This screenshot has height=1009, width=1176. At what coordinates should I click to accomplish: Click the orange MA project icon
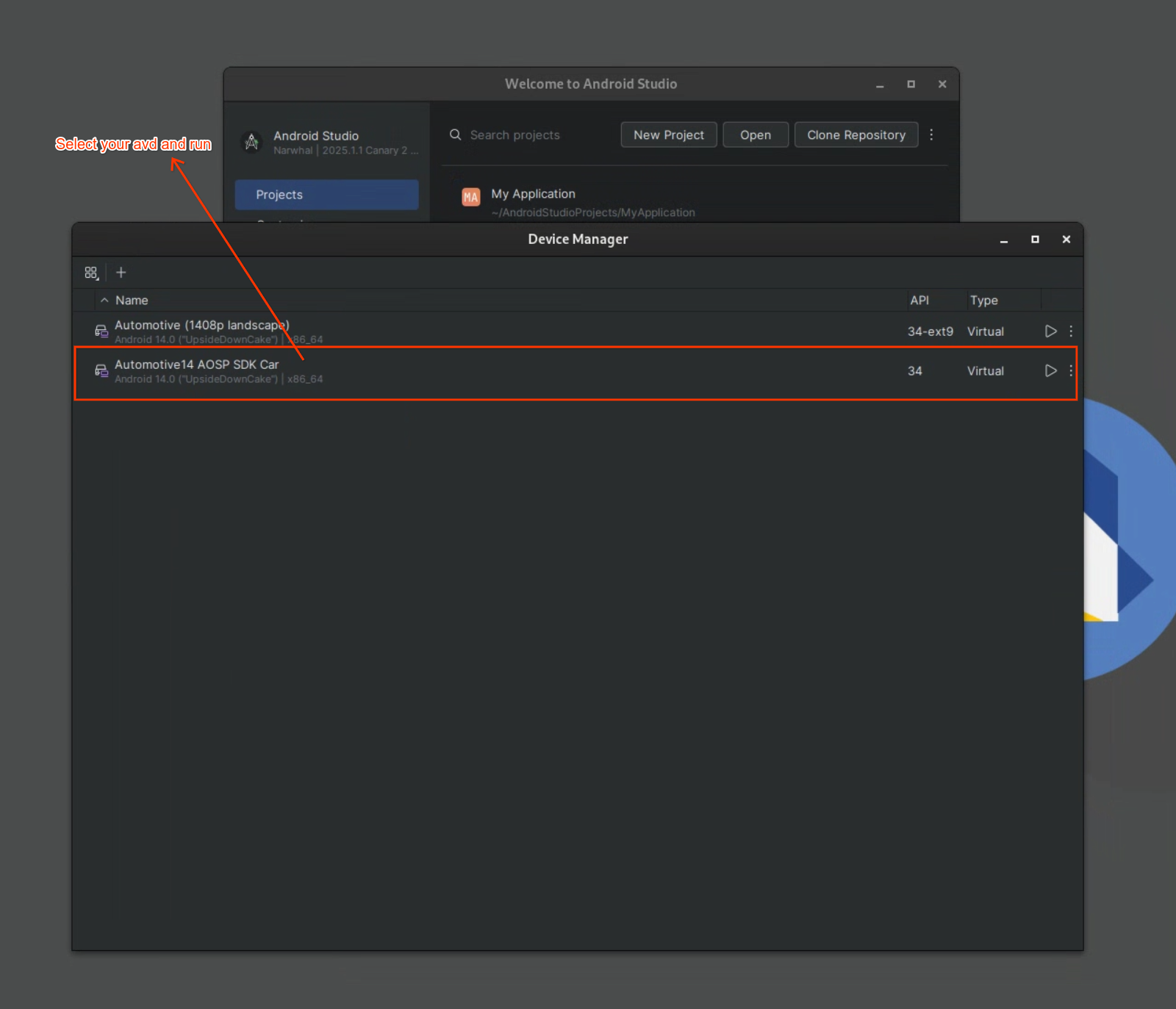(x=470, y=197)
